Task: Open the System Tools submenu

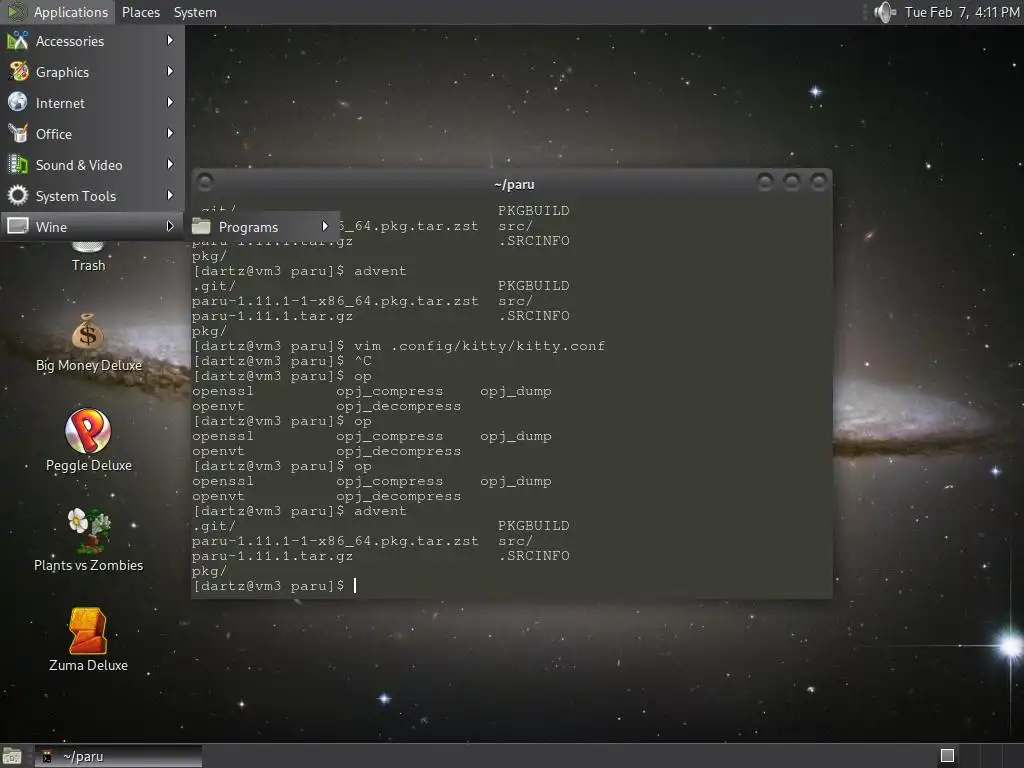Action: pyautogui.click(x=92, y=196)
